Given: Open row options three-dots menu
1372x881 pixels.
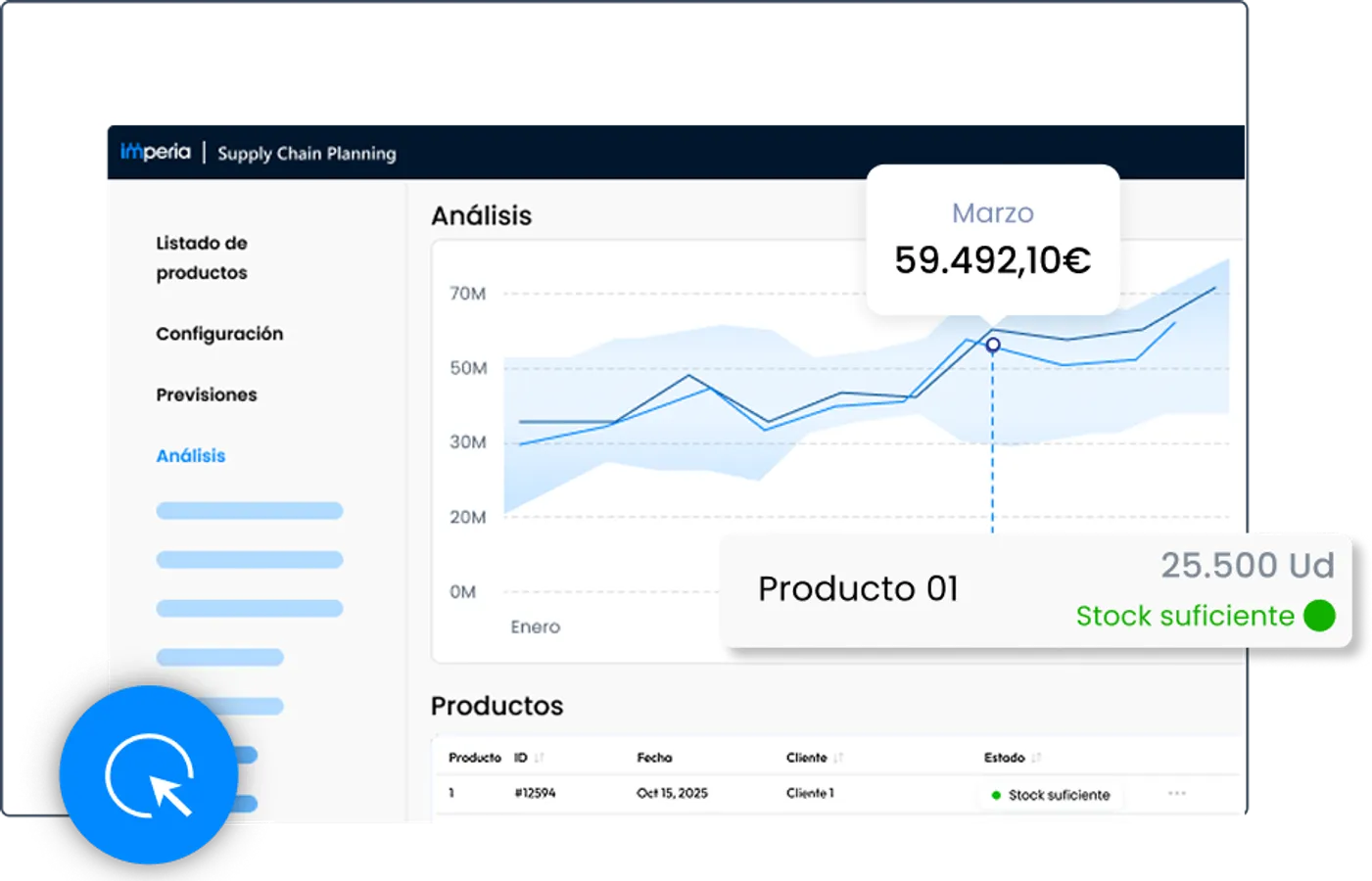Looking at the screenshot, I should 1177,794.
